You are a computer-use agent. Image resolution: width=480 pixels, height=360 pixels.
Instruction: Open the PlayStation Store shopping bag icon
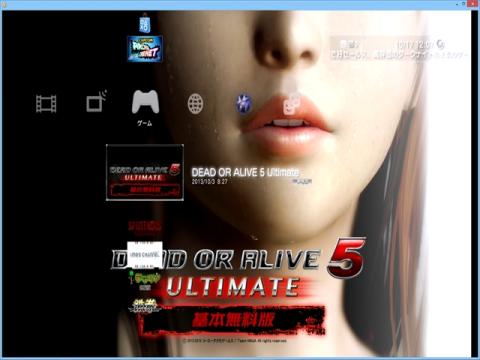click(x=145, y=23)
